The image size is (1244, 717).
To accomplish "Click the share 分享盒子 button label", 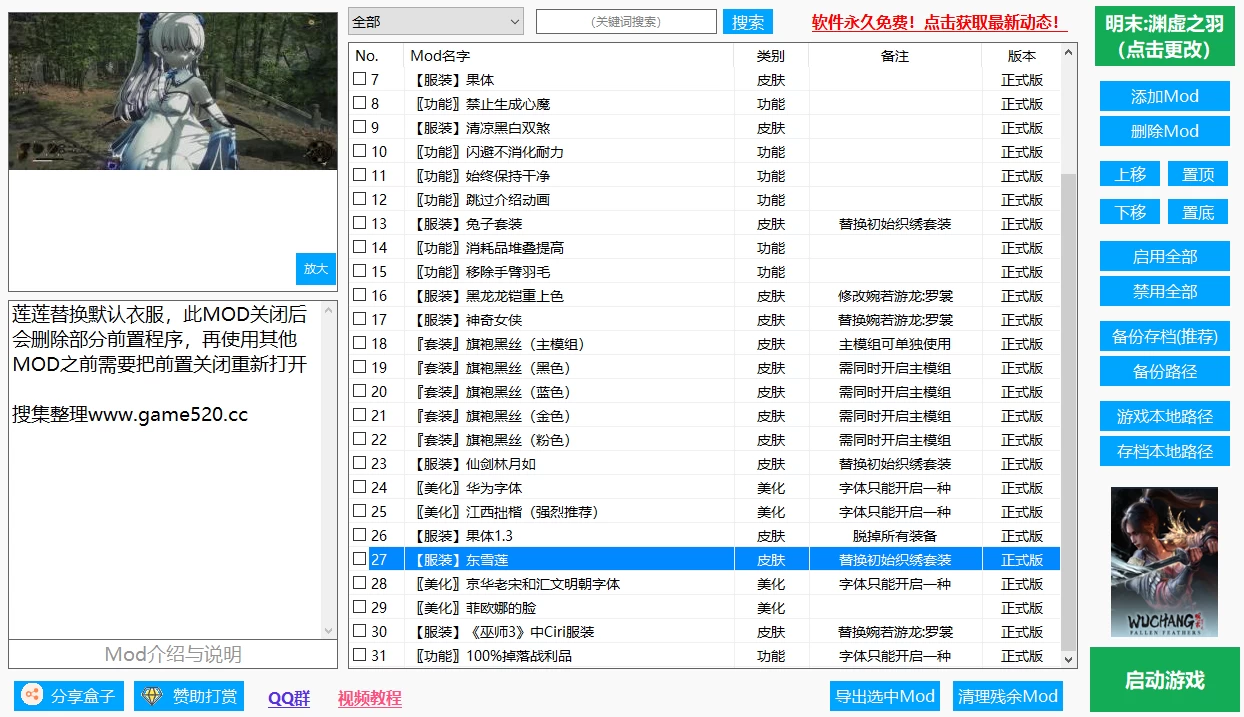I will click(84, 696).
